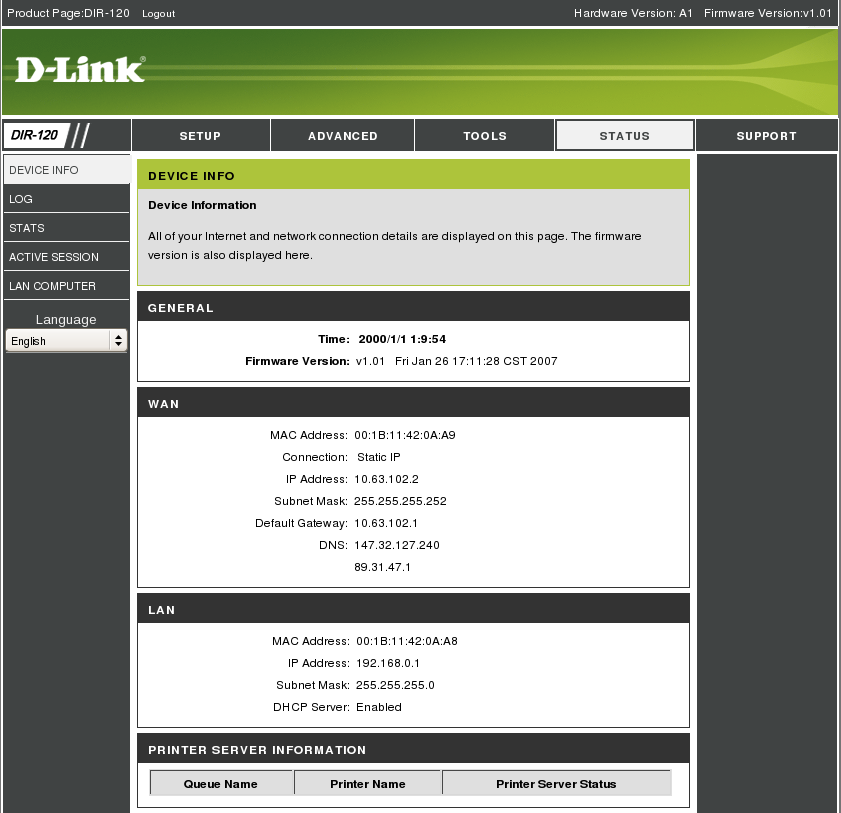Click LAN MAC address 00:1B:11:42:0A:A8
The width and height of the screenshot is (841, 813).
[407, 641]
